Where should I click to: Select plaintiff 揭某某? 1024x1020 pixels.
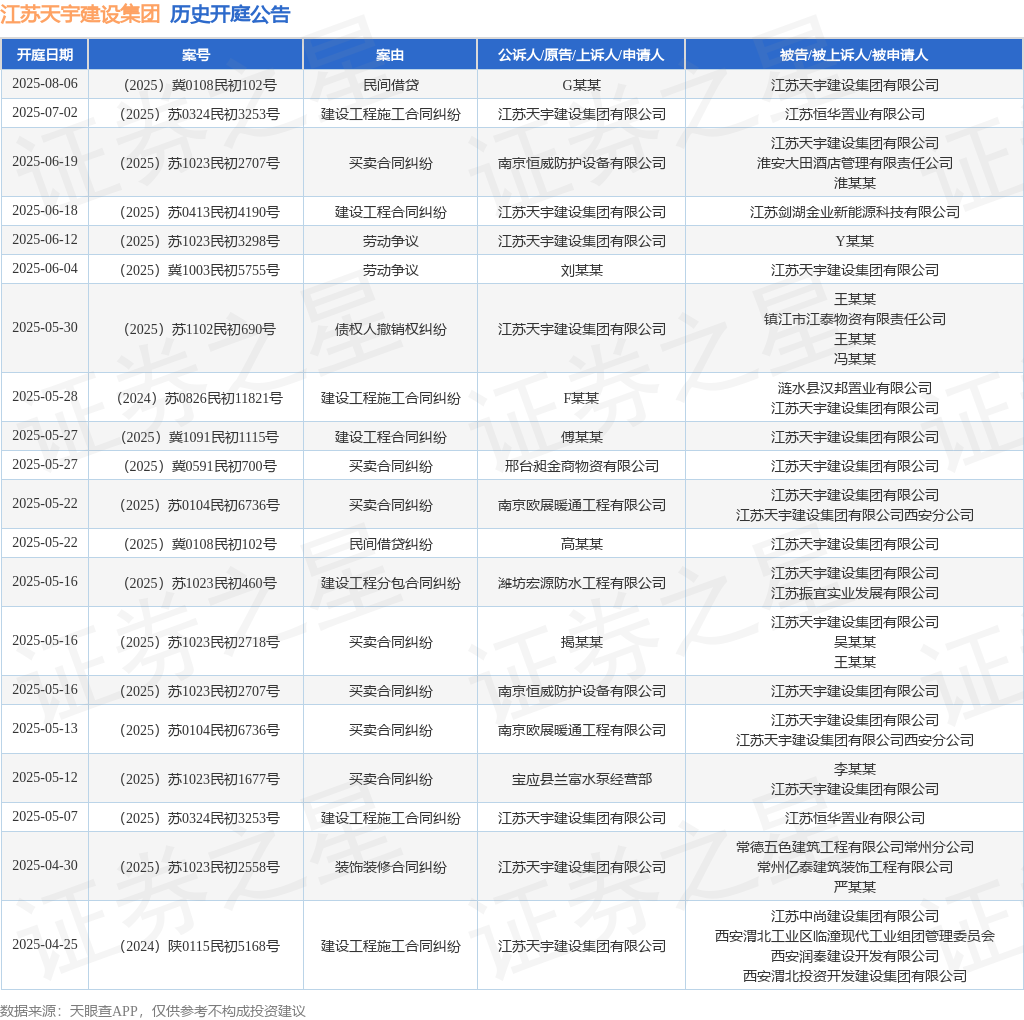tap(581, 642)
